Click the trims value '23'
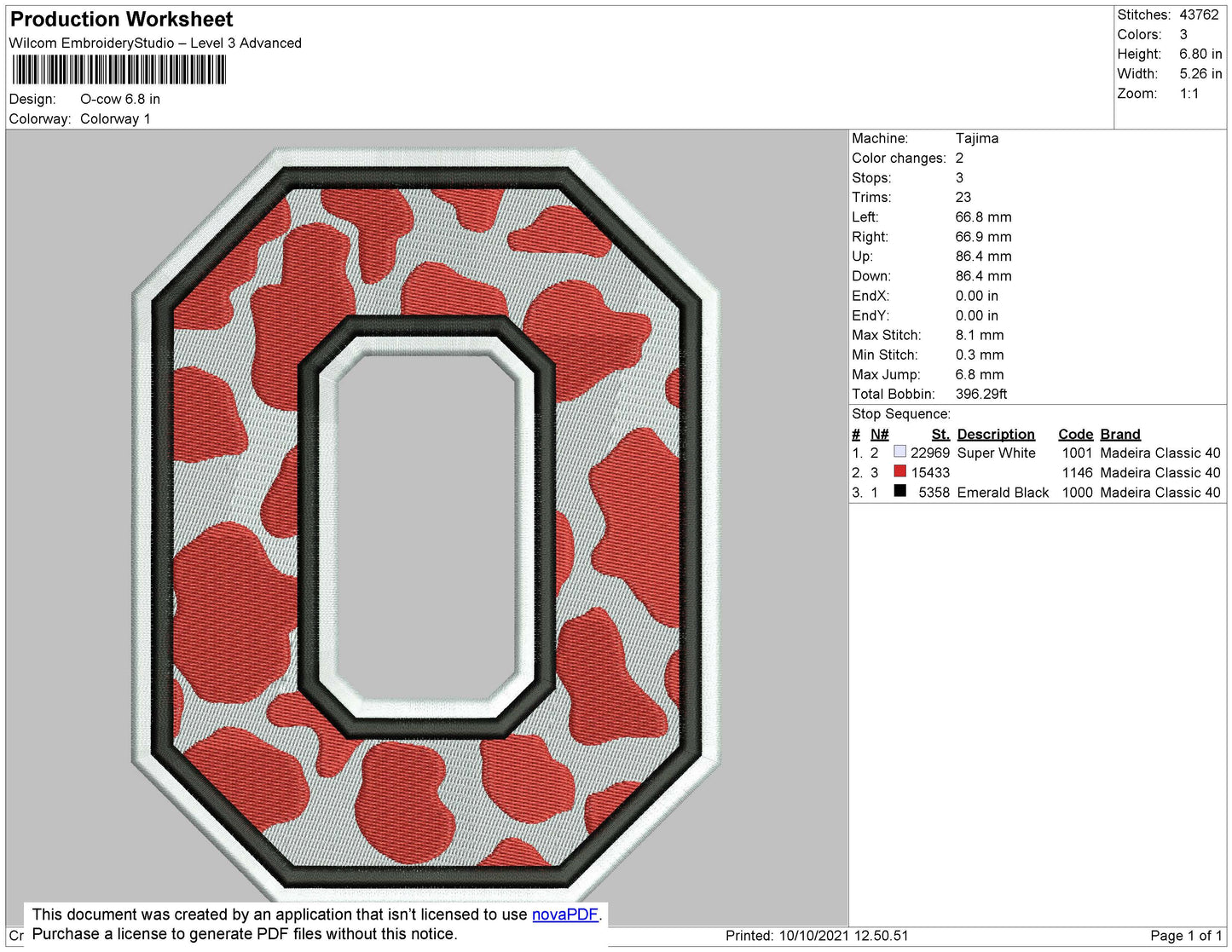The image size is (1232, 952). point(963,197)
